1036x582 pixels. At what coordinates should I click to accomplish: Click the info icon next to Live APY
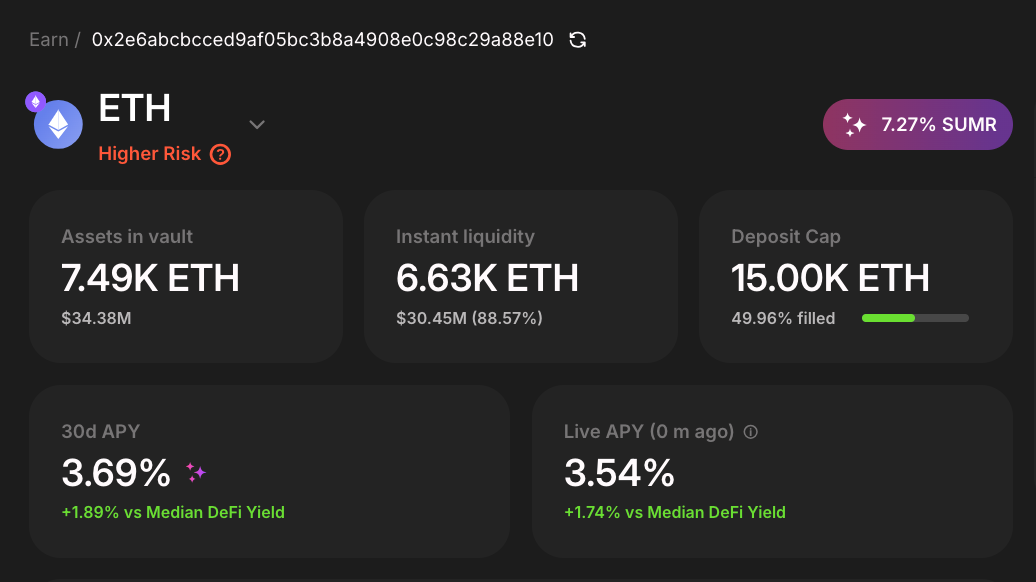pos(751,432)
